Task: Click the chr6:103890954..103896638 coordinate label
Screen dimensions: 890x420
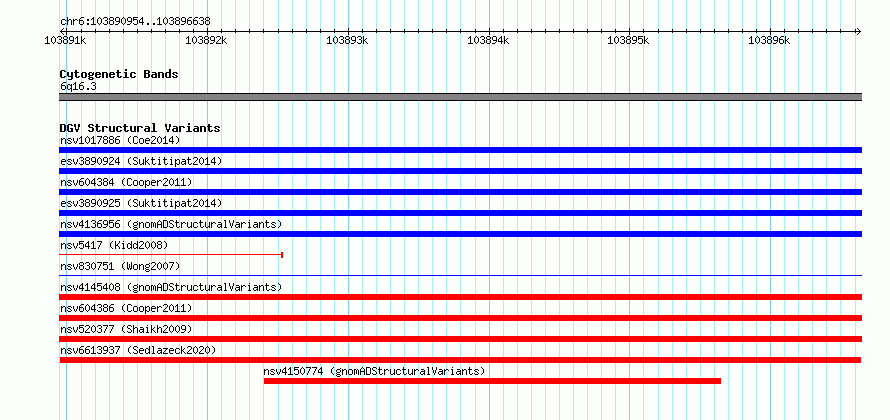Action: pos(135,22)
